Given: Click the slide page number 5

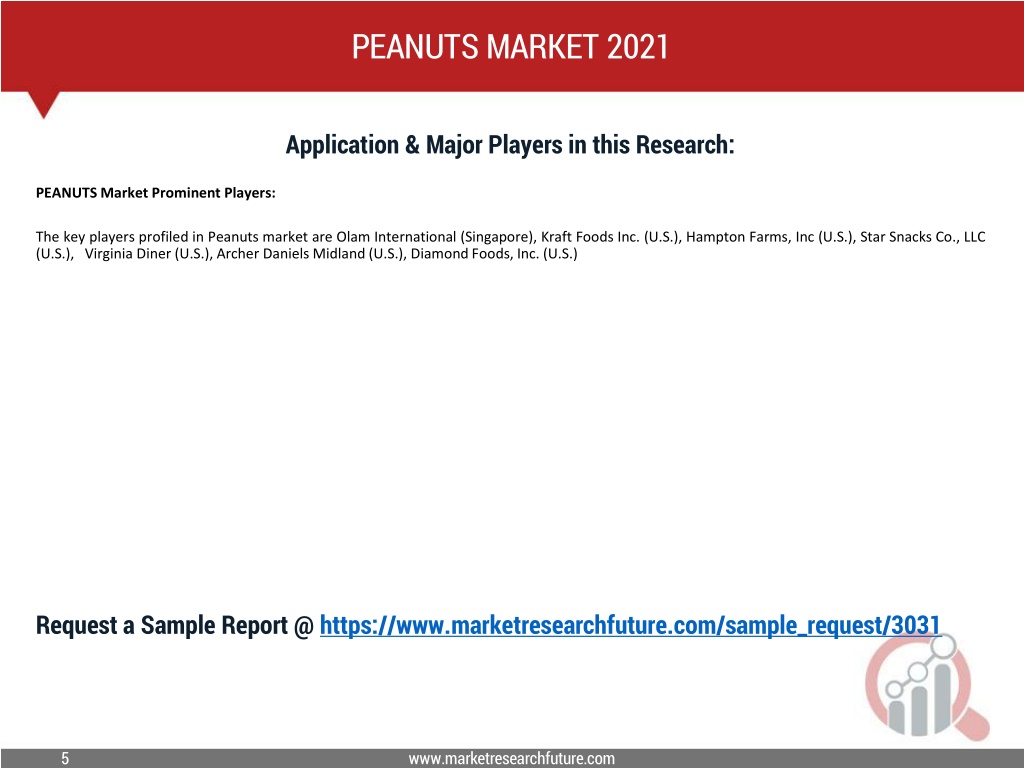Looking at the screenshot, I should coord(65,758).
